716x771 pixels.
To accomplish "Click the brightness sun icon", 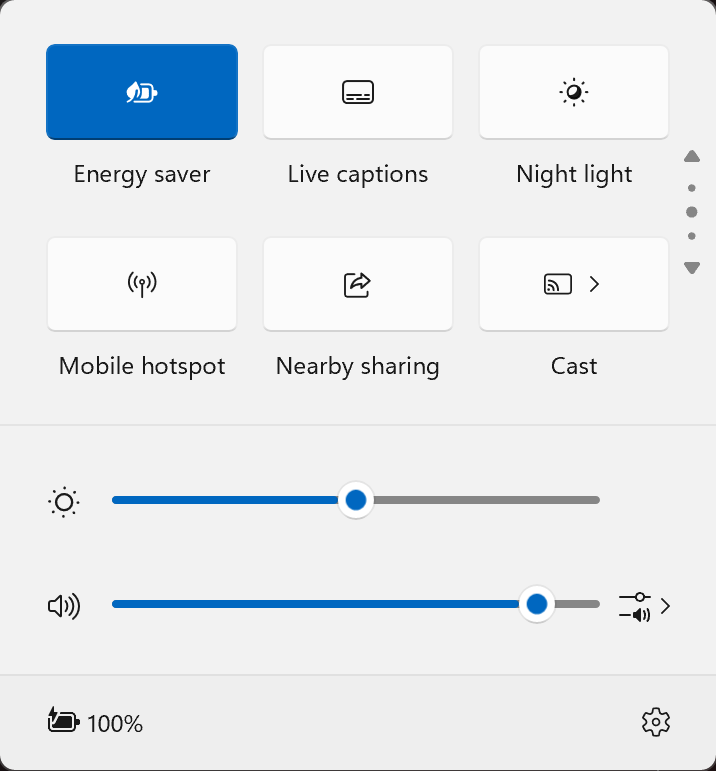I will pos(64,502).
